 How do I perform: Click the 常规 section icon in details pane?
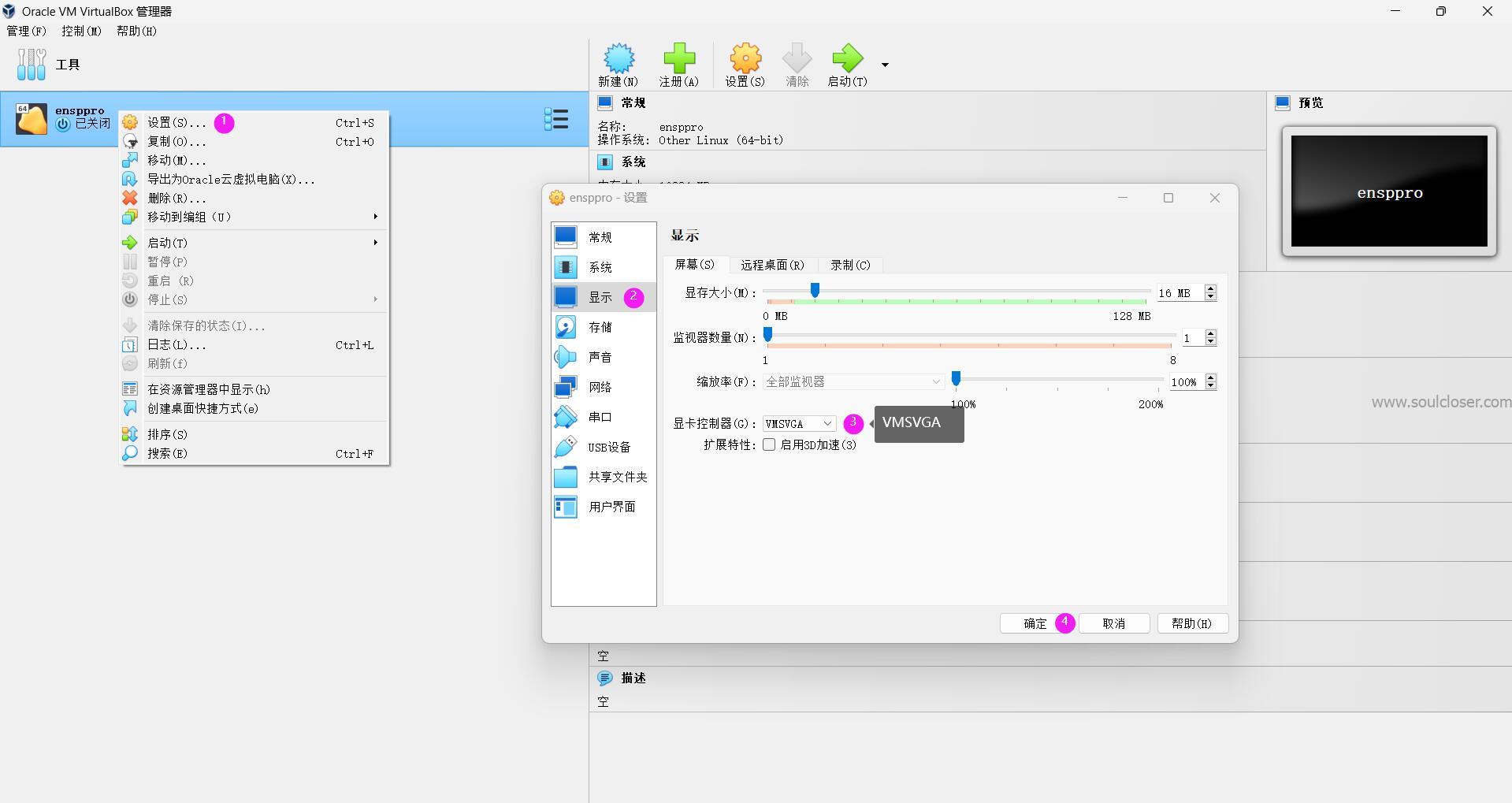[x=604, y=102]
